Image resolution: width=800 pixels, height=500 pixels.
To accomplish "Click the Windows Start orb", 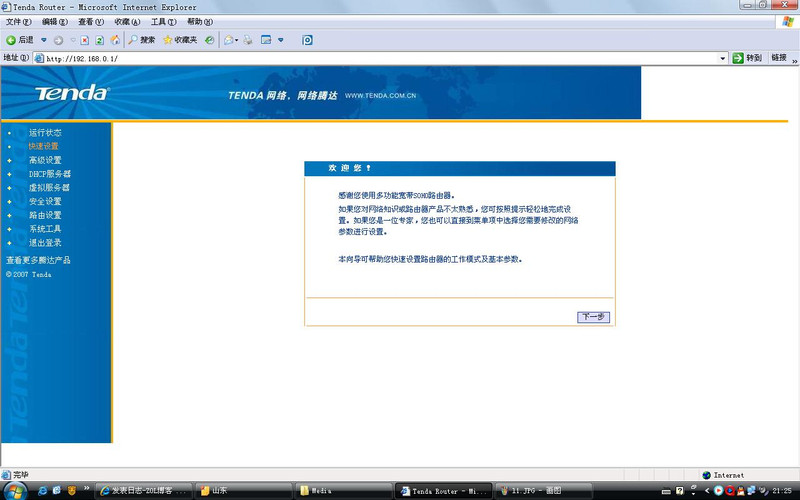I will [x=15, y=491].
